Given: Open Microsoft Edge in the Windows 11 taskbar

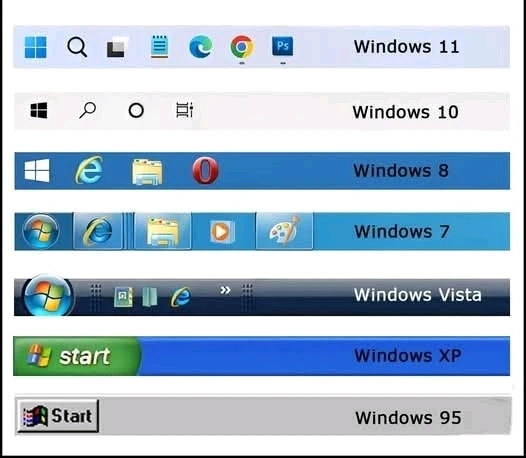Looking at the screenshot, I should tap(201, 47).
